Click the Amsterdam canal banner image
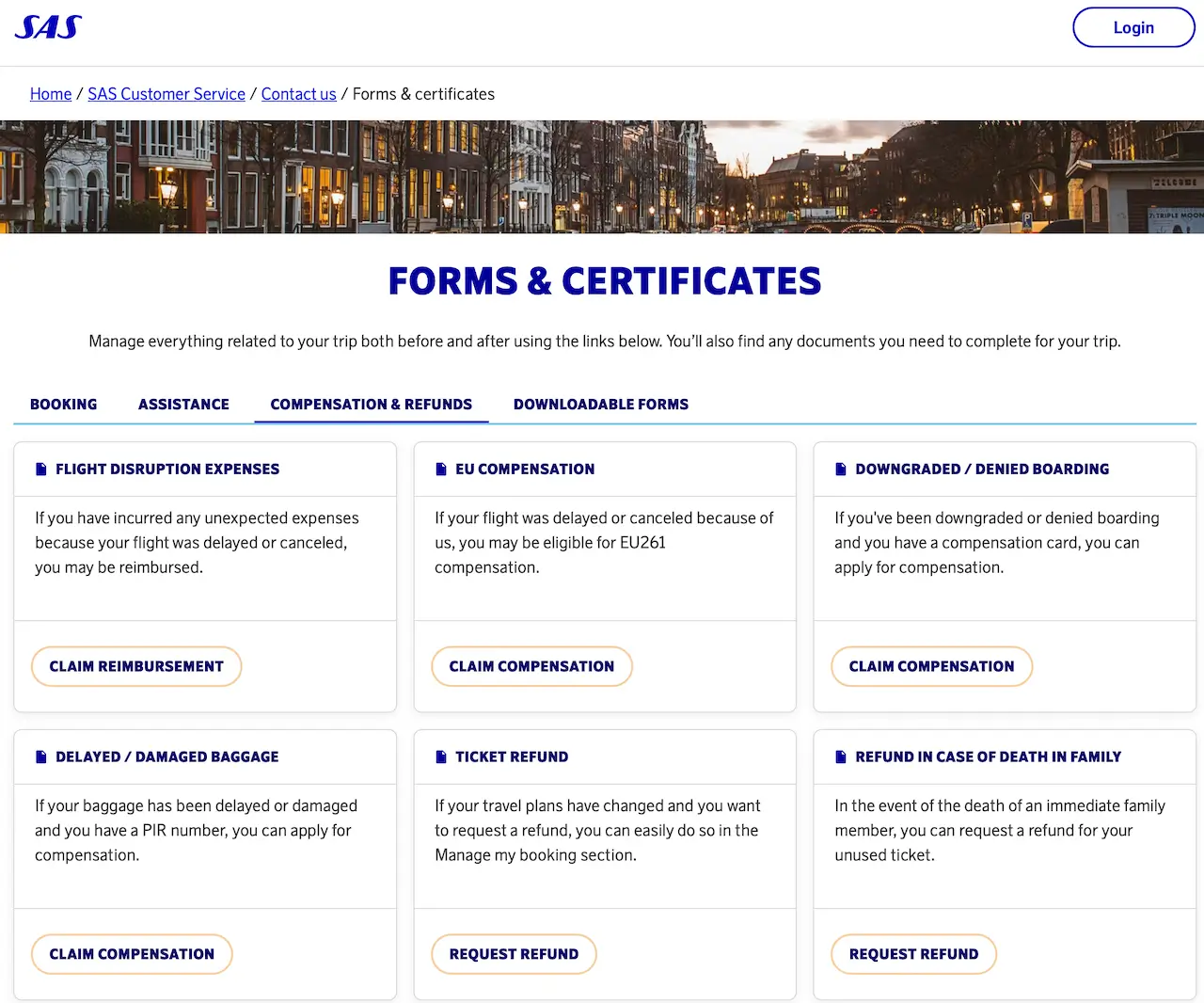1204x1003 pixels. [x=602, y=177]
